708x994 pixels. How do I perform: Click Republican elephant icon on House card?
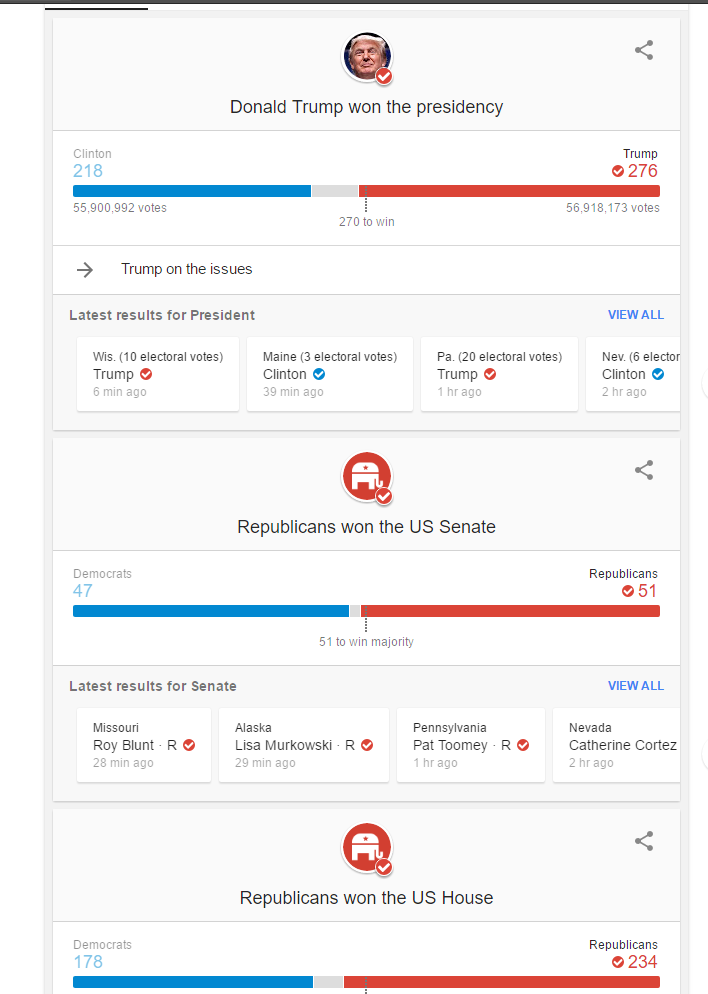[367, 848]
